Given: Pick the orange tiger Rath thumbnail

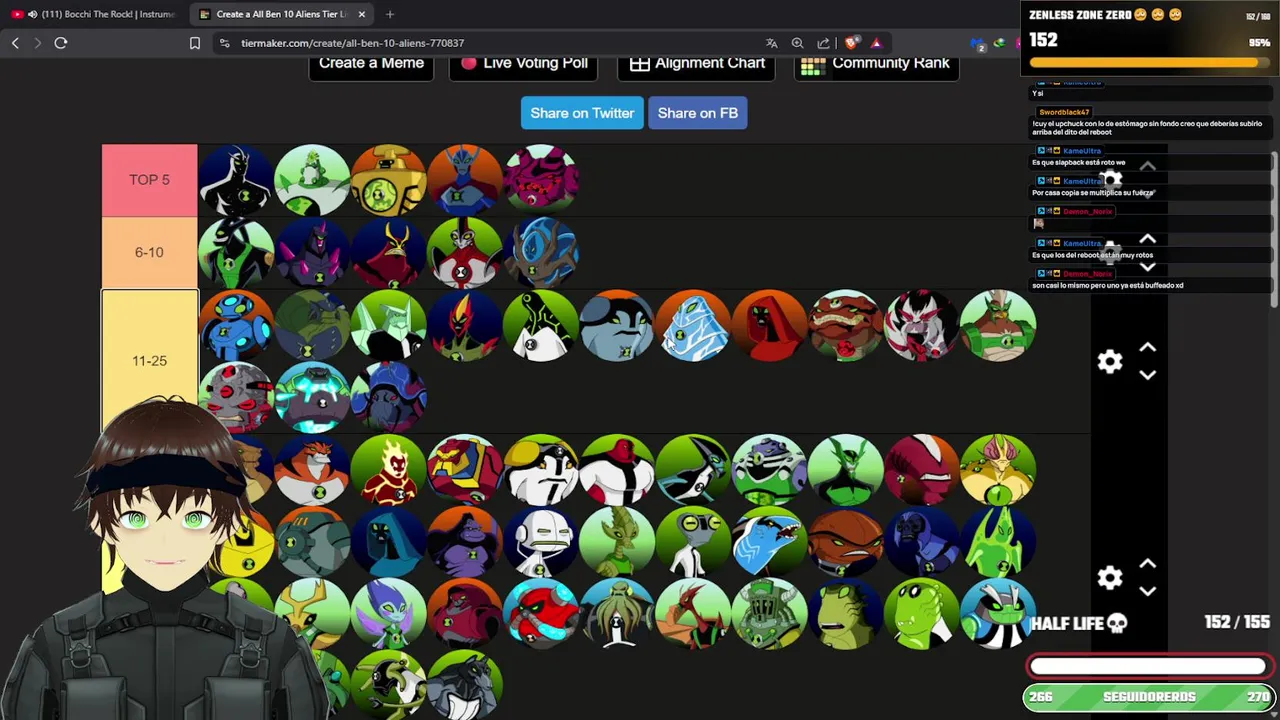Looking at the screenshot, I should [312, 469].
